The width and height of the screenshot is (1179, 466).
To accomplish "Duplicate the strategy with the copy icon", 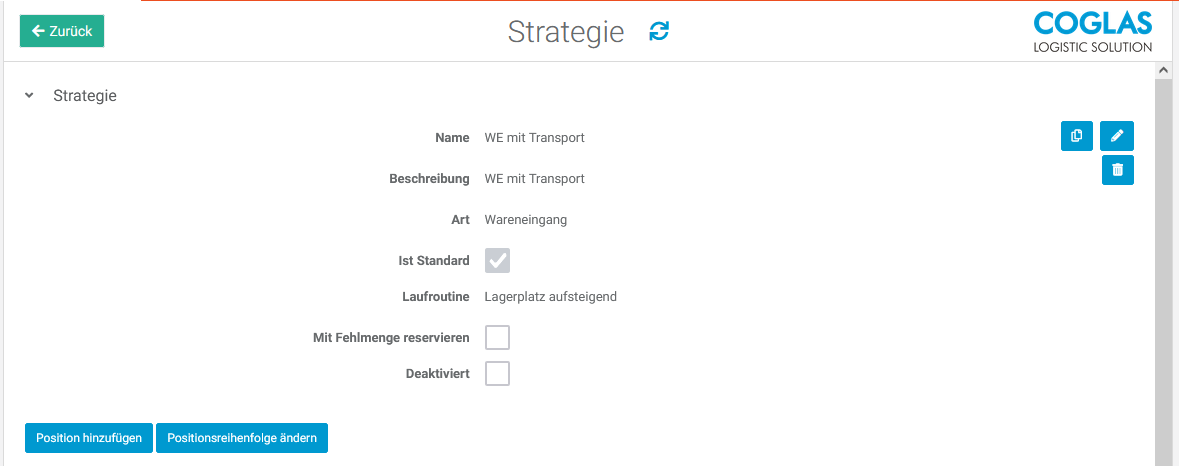I will click(x=1076, y=136).
